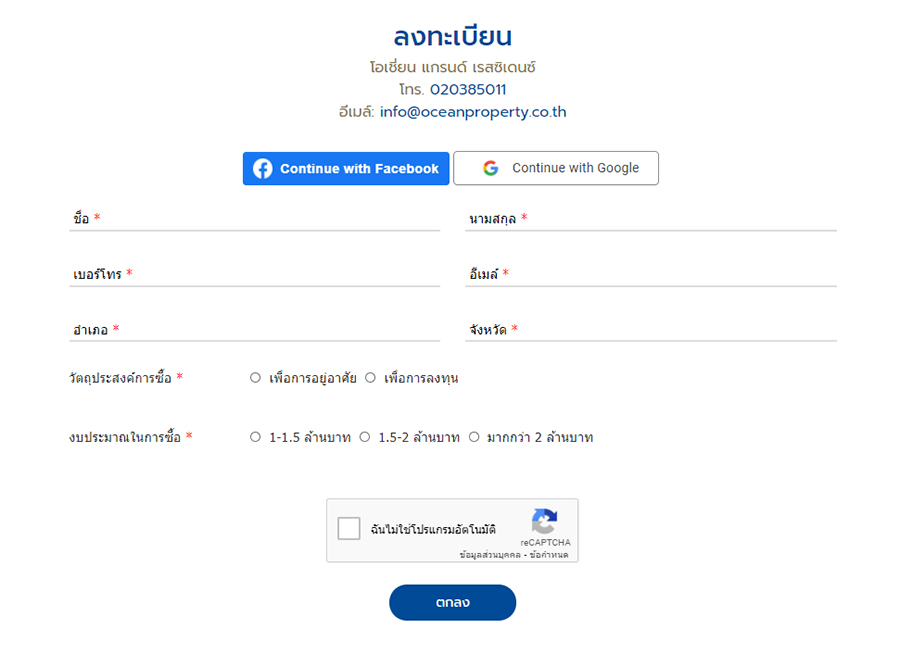
Task: Click the Facebook logo icon
Action: 263,169
